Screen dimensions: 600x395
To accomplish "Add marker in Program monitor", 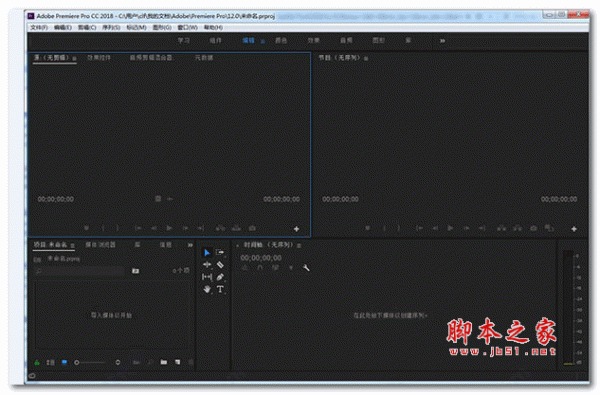I will [368, 228].
